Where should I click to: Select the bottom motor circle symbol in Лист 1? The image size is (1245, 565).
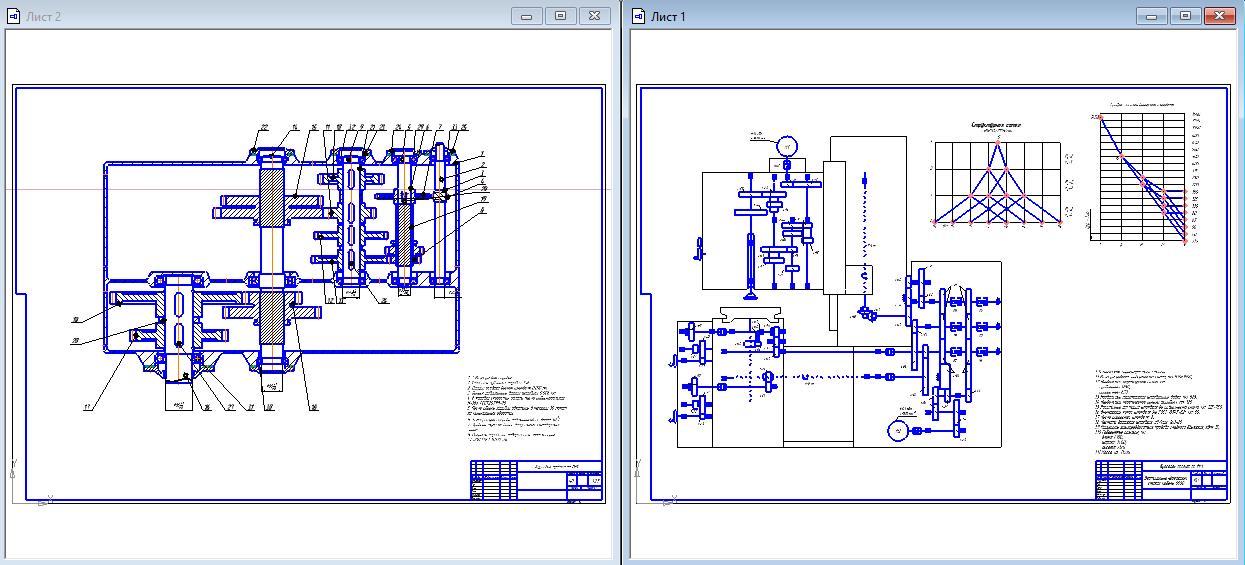[x=897, y=430]
